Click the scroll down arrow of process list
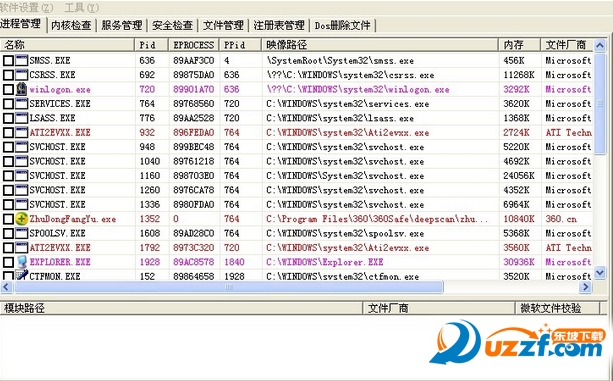 (x=600, y=272)
